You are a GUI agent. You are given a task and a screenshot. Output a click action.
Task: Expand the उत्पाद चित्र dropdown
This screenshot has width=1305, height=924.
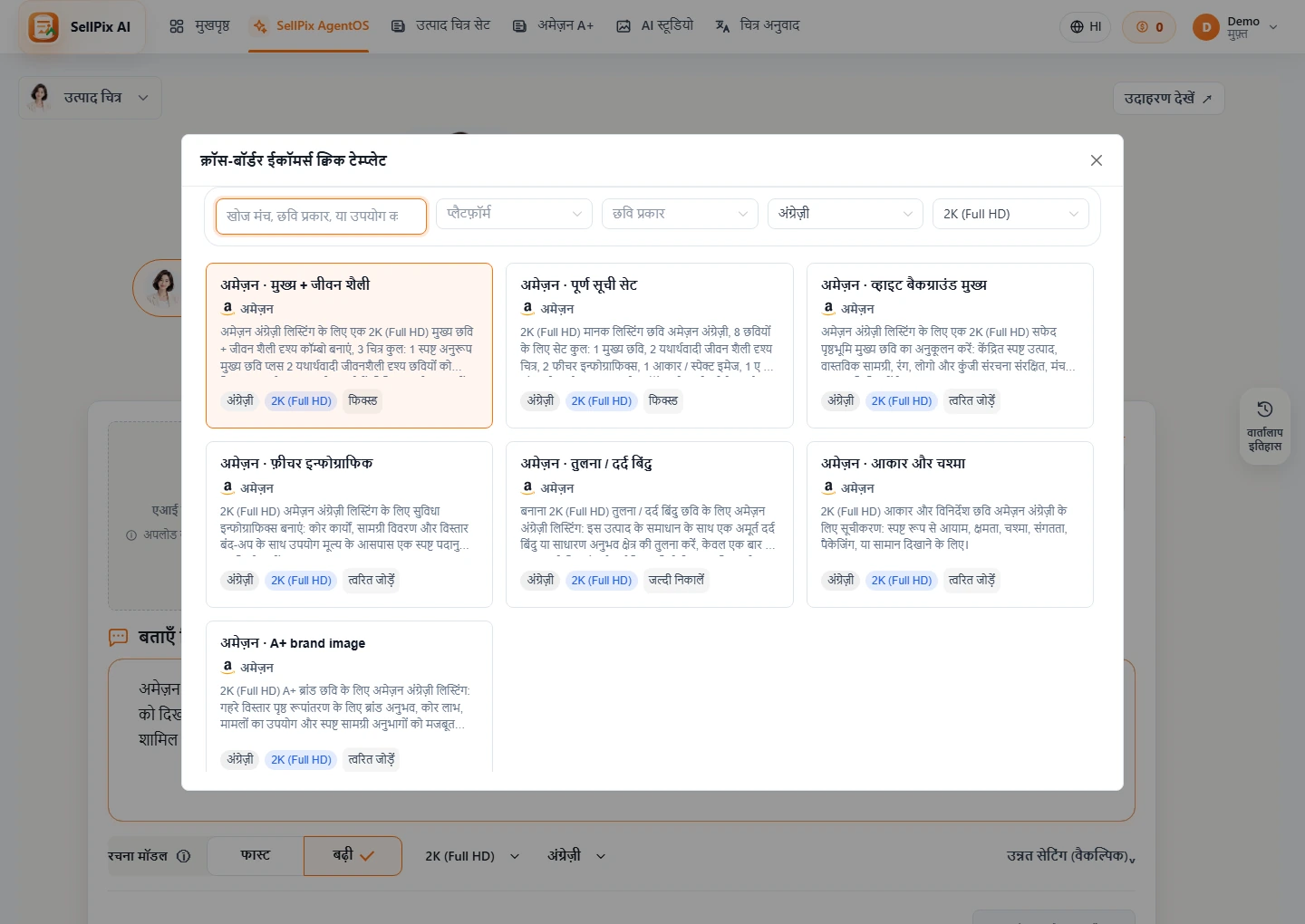(x=90, y=98)
